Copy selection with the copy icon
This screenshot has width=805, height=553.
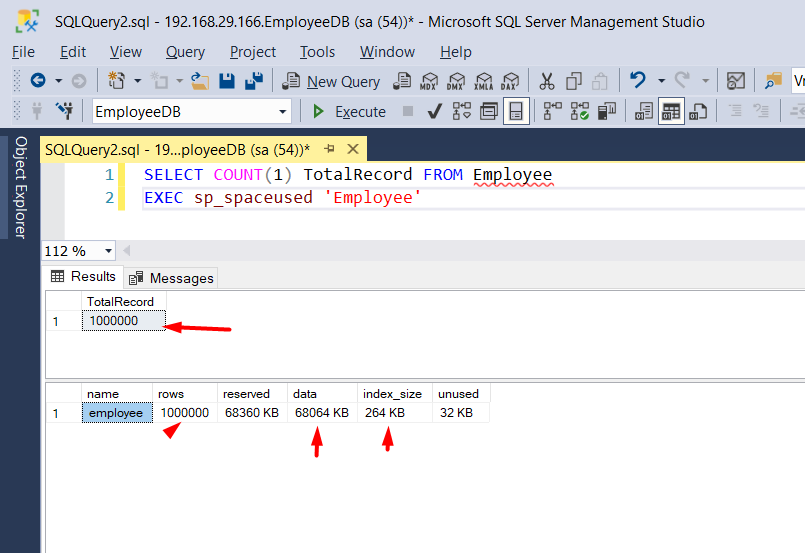click(573, 81)
